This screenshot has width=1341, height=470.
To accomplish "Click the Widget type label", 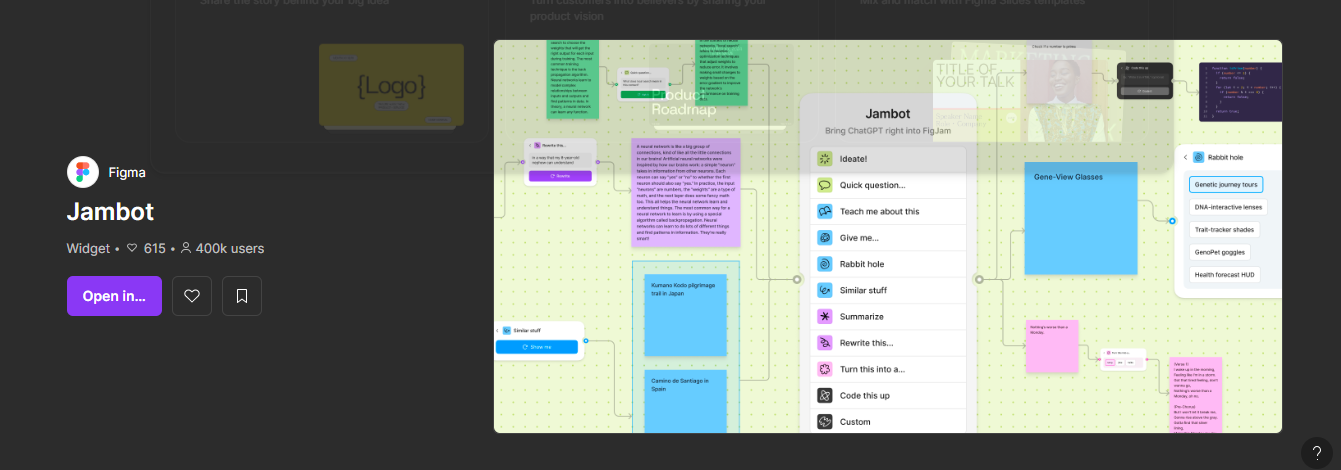I will (x=88, y=248).
